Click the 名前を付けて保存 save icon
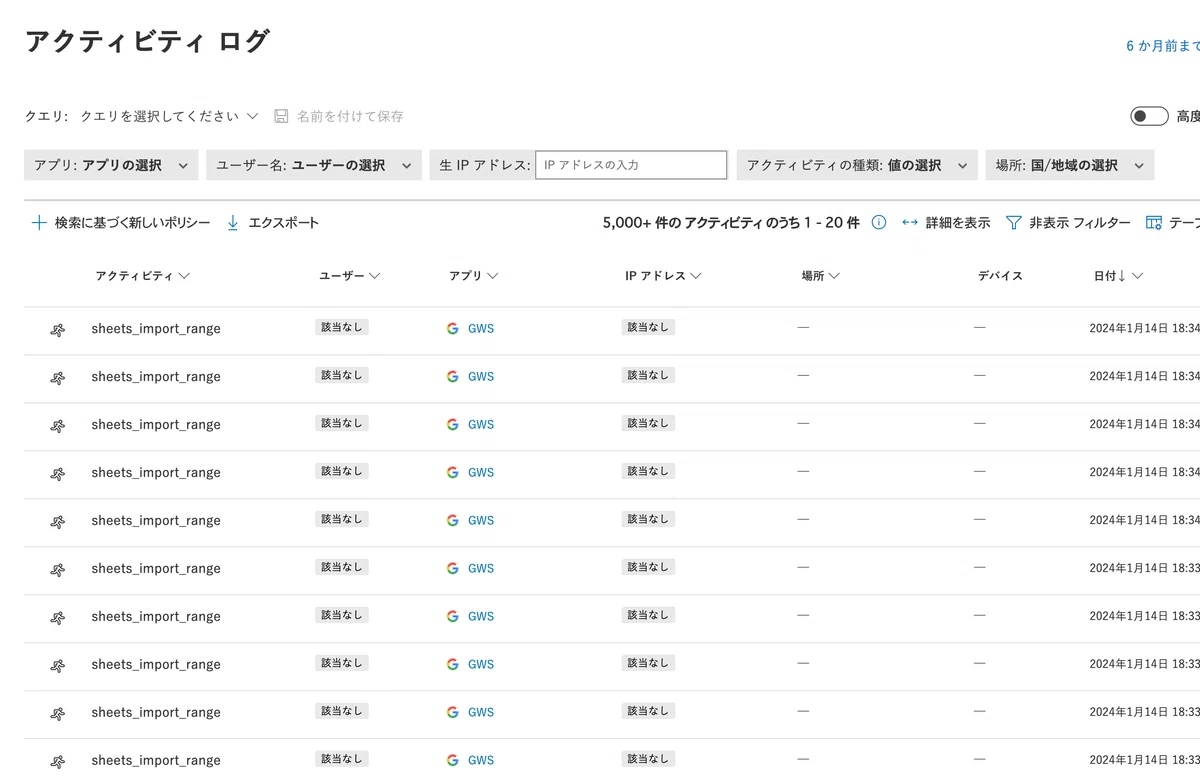Screen dimensions: 1200x778 tap(281, 116)
